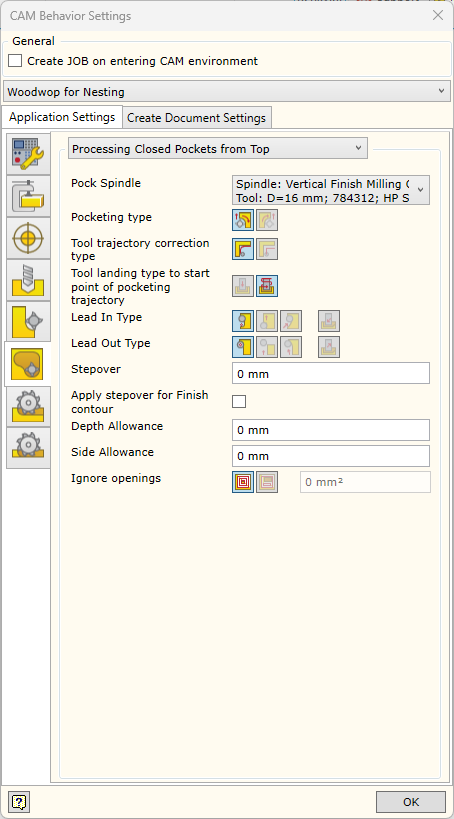The height and width of the screenshot is (819, 454).
Task: Open the machine settings tab with wrench icon
Action: point(28,154)
